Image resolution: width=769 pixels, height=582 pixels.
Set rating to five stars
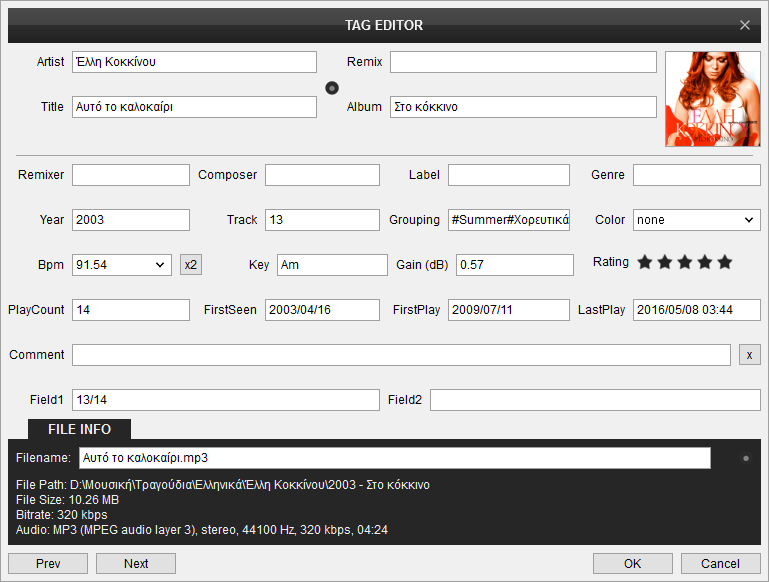coord(725,263)
